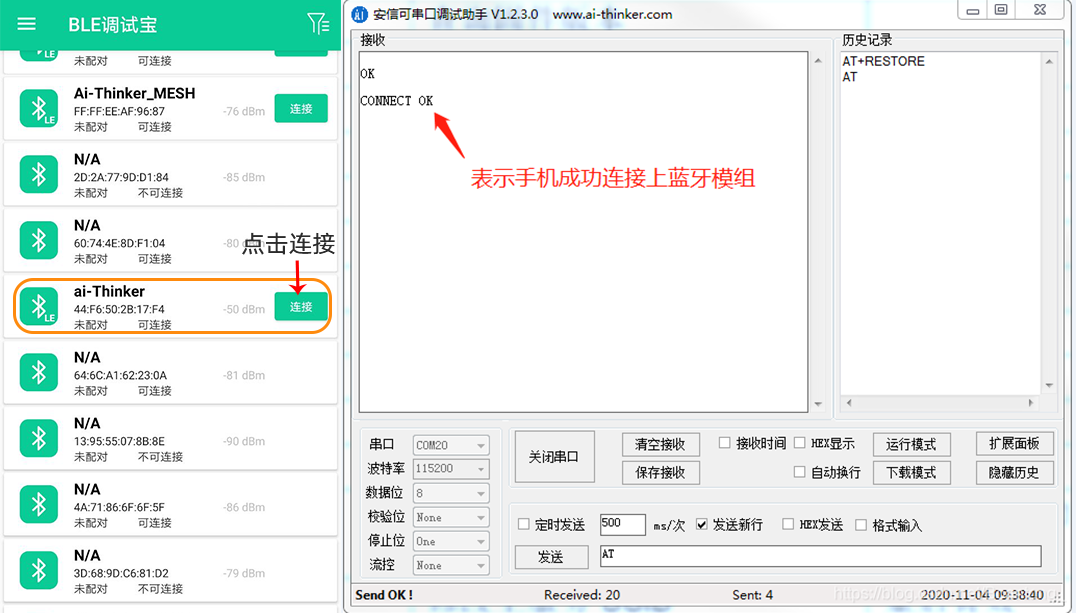Click the Send OK! status text
This screenshot has width=1076, height=613.
384,595
